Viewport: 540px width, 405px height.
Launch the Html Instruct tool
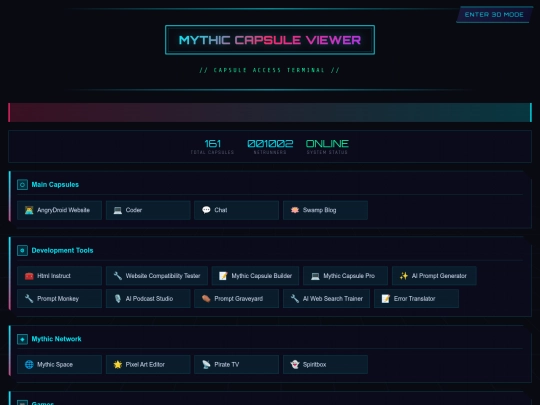59,276
